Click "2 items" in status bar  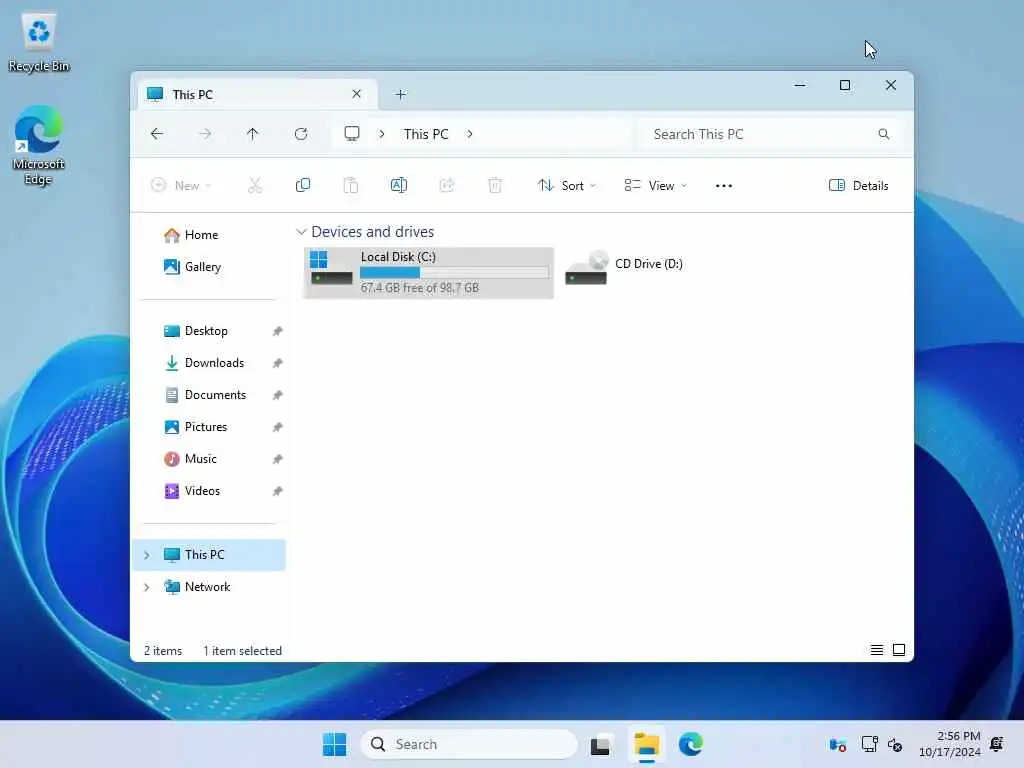(163, 651)
